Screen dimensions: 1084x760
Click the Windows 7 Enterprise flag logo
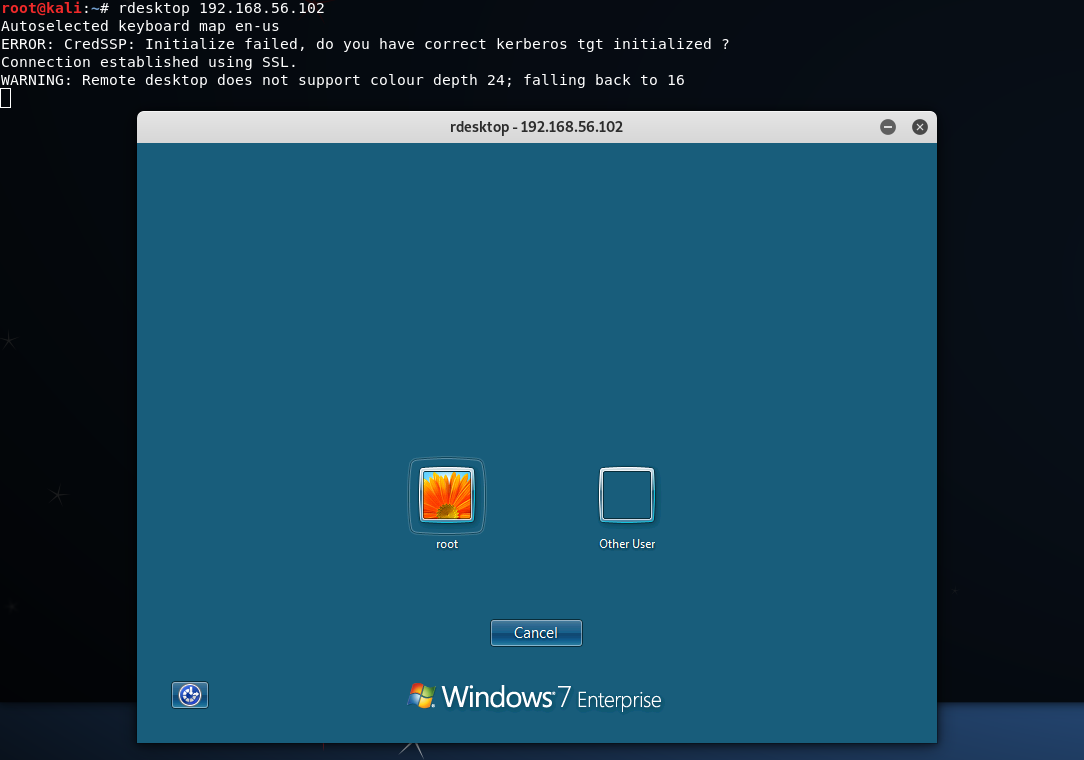pos(421,696)
